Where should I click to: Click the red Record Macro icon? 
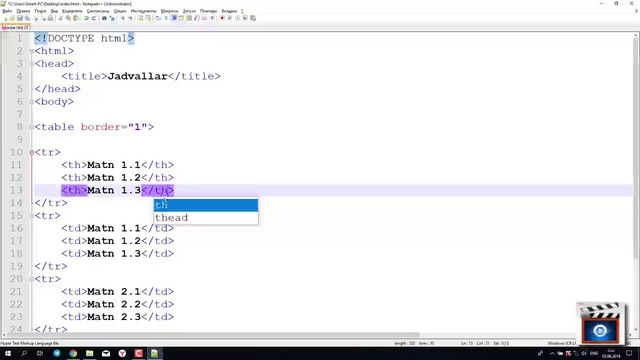click(222, 18)
